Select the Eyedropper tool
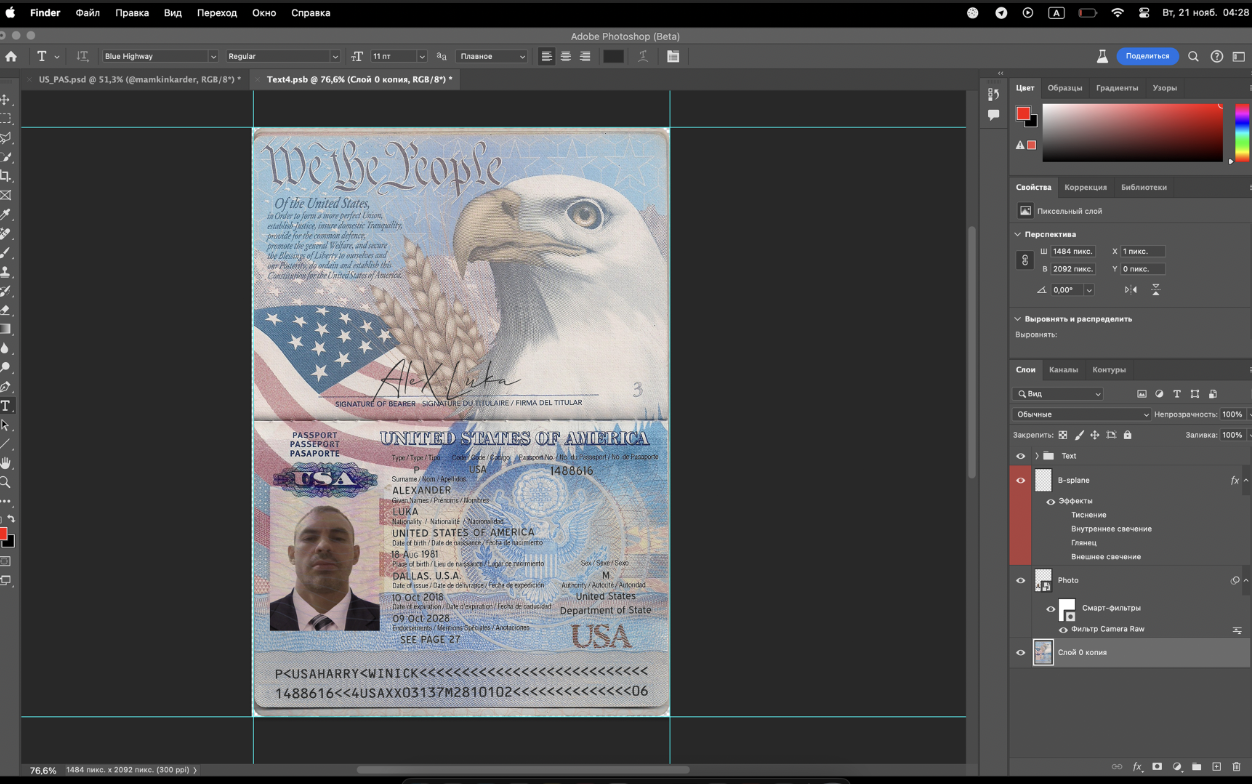 (5, 214)
